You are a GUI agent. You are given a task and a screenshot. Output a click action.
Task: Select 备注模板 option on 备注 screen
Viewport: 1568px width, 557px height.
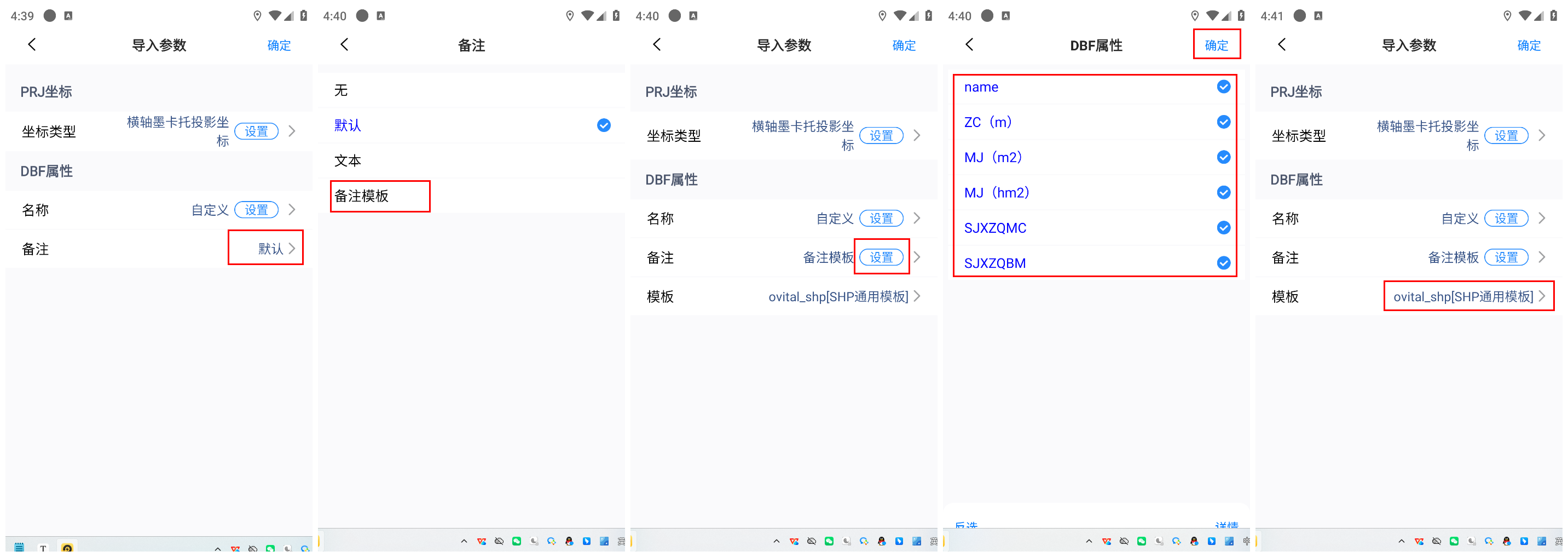pyautogui.click(x=471, y=196)
